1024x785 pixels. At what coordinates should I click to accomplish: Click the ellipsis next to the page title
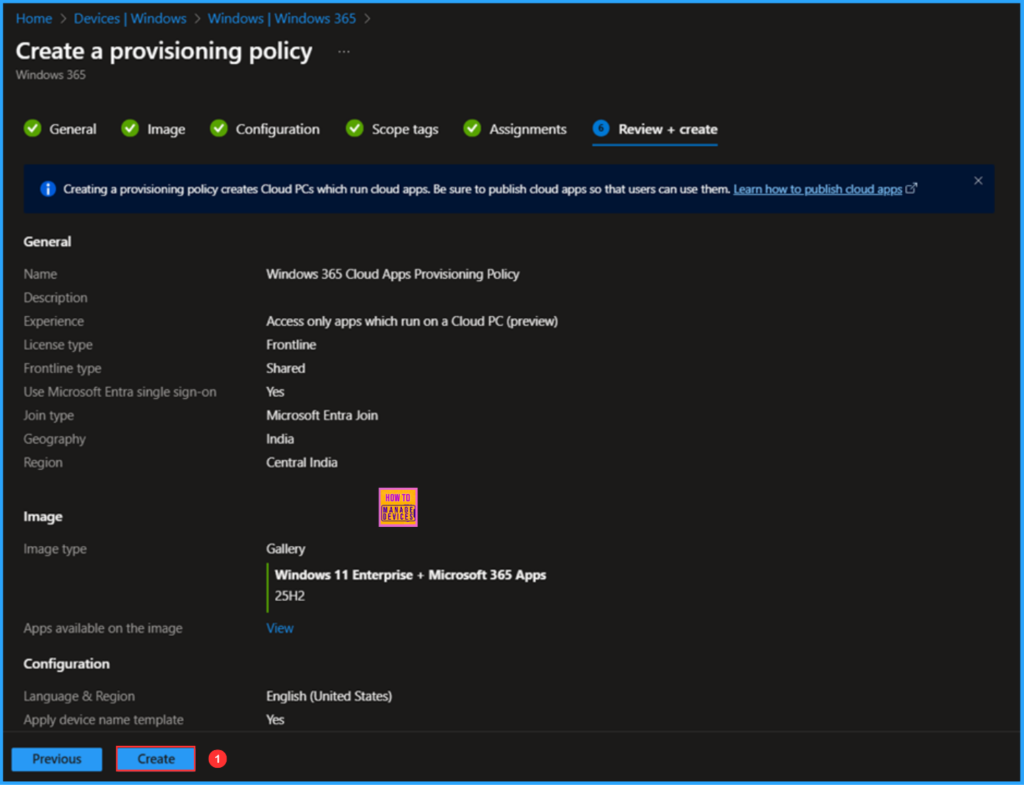[x=344, y=50]
